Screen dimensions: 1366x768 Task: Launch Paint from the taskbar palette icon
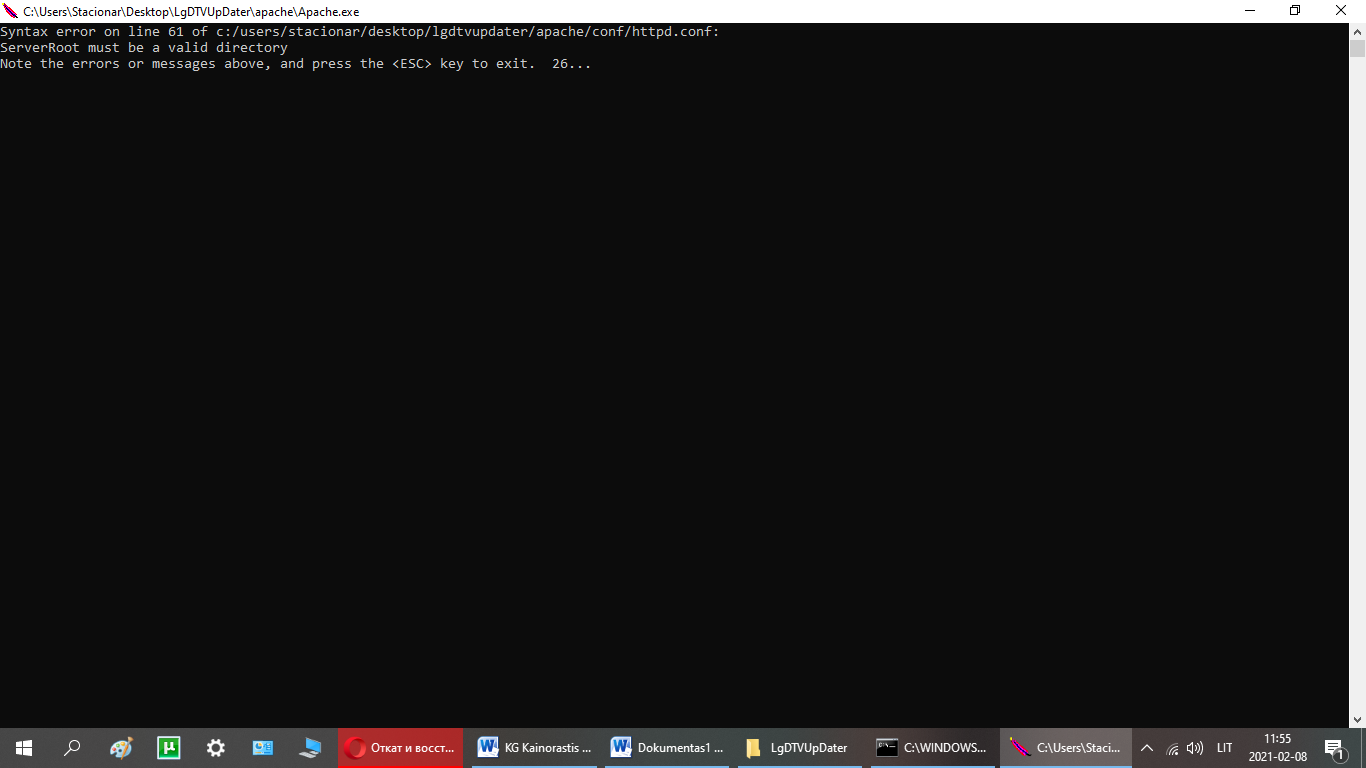click(121, 748)
